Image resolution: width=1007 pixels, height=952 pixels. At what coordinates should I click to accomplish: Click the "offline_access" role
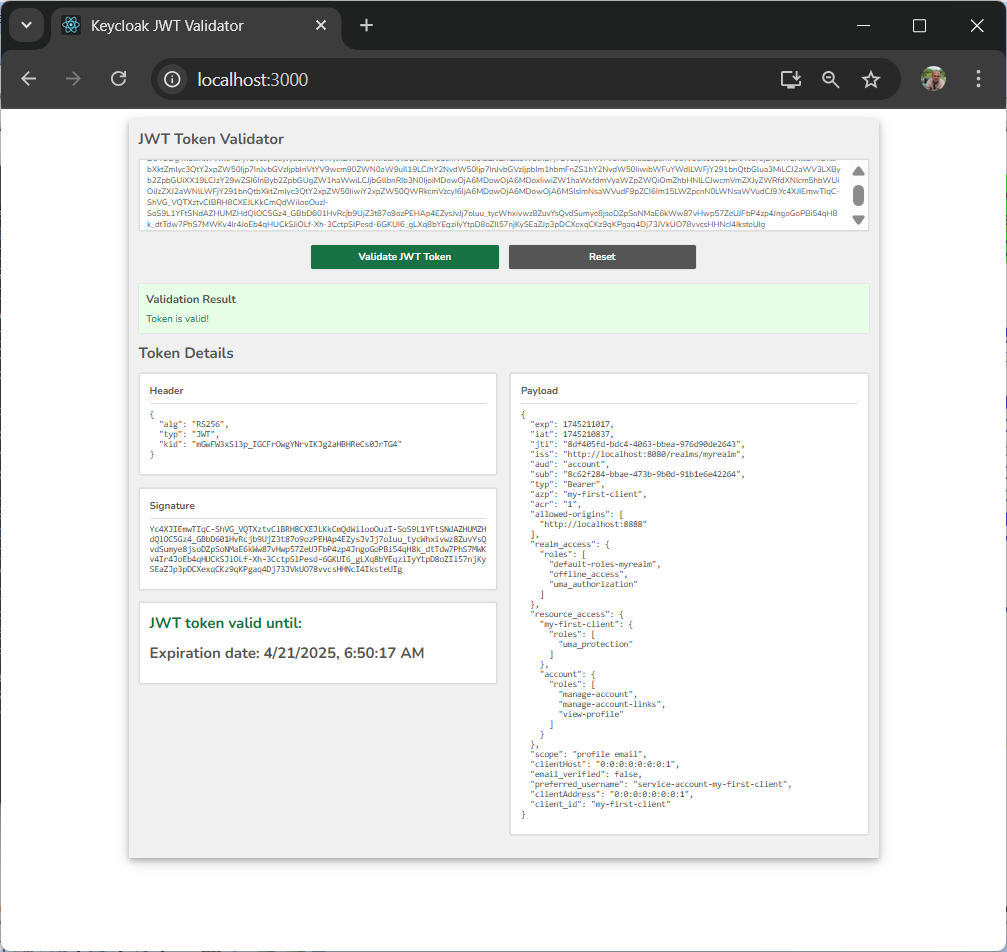(x=586, y=574)
